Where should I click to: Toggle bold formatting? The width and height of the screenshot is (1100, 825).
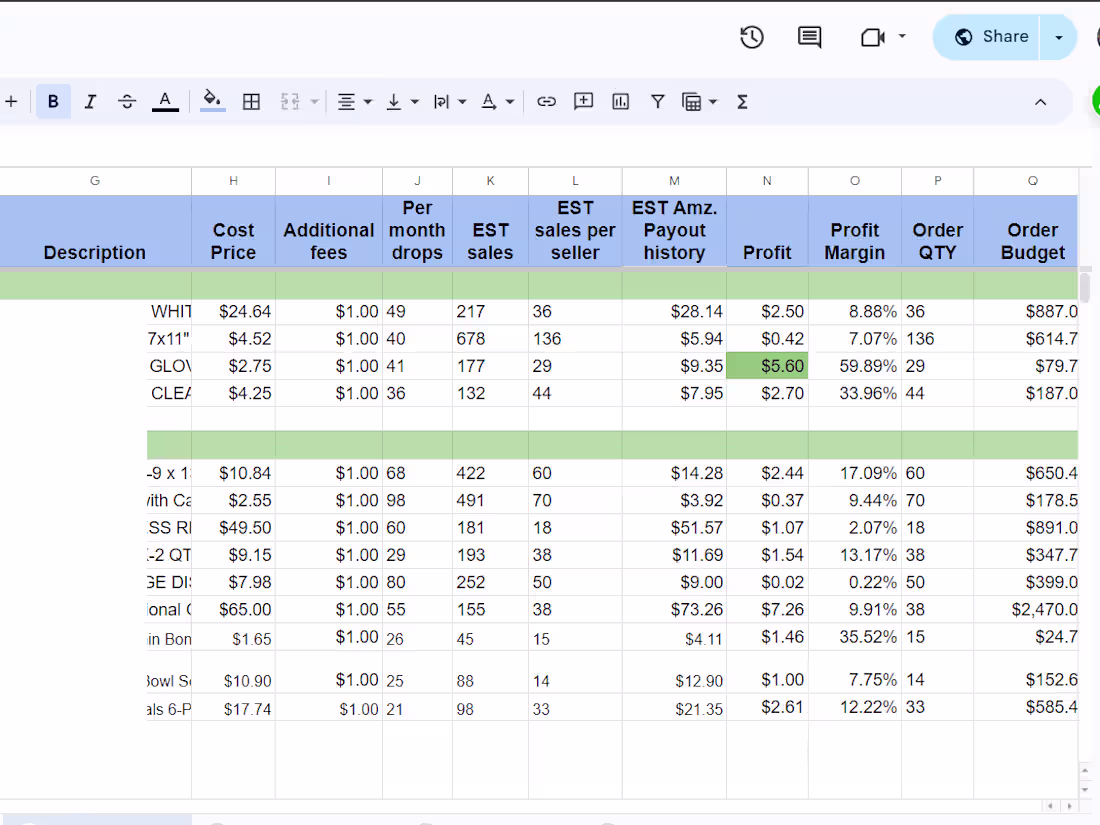(53, 101)
